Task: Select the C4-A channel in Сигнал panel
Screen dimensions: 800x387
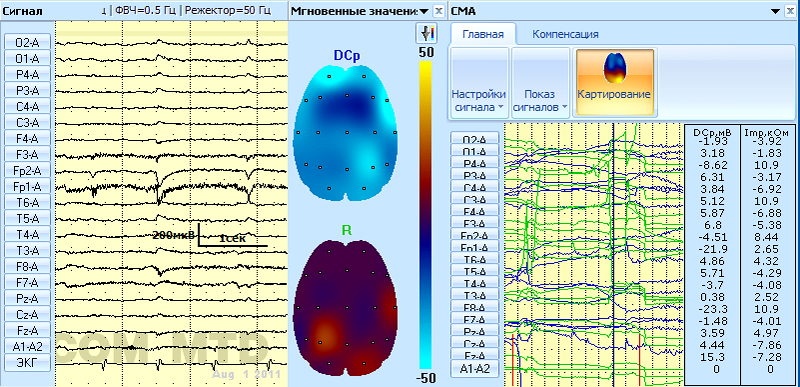Action: (x=28, y=106)
